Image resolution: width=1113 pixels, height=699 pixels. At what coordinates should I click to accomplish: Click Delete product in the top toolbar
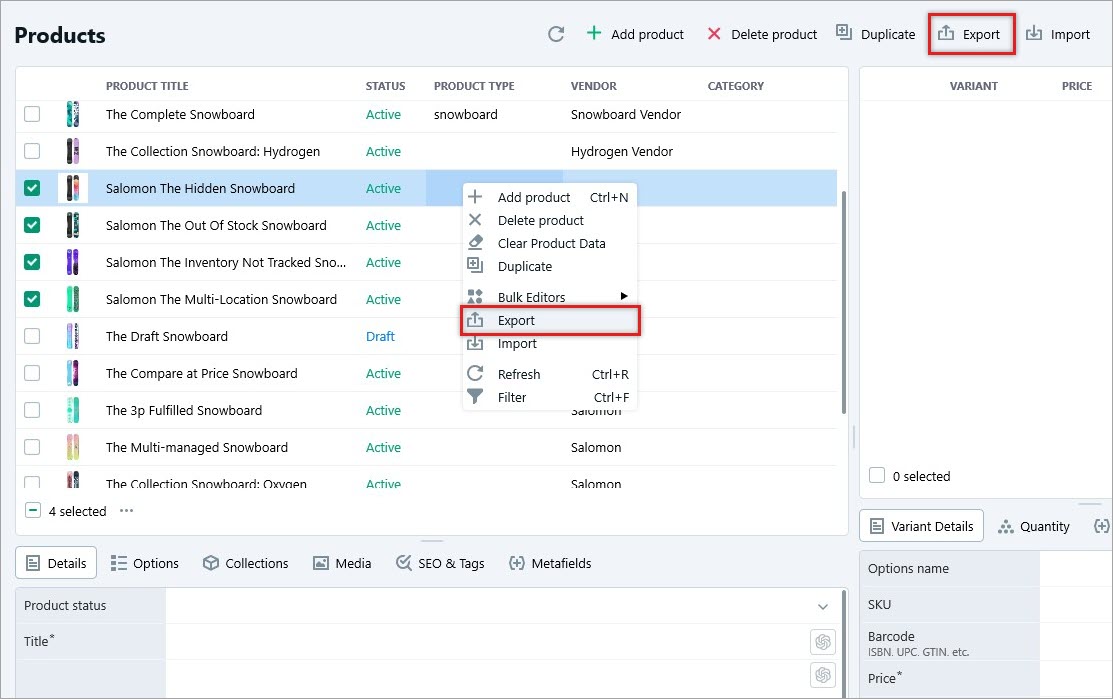762,34
